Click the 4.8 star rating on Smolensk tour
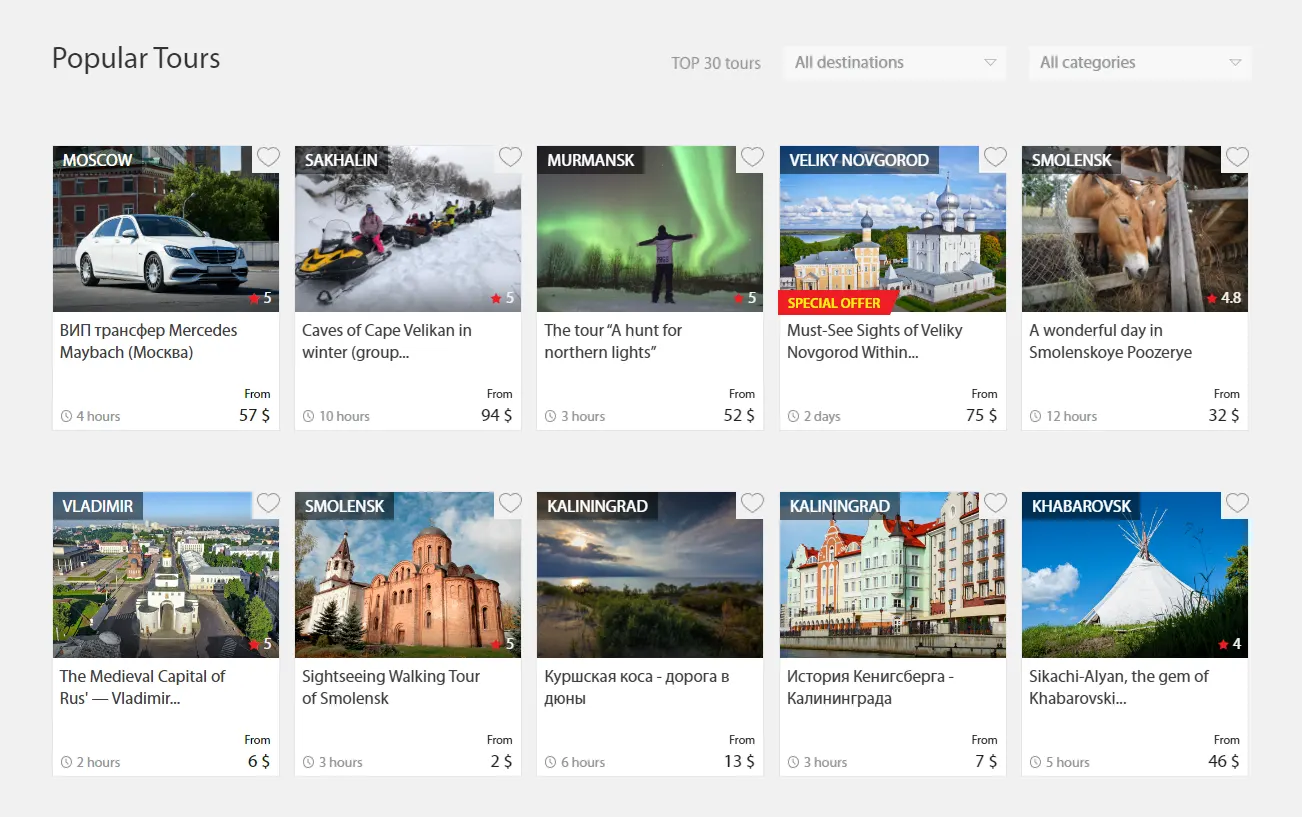This screenshot has height=817, width=1302. point(1224,298)
